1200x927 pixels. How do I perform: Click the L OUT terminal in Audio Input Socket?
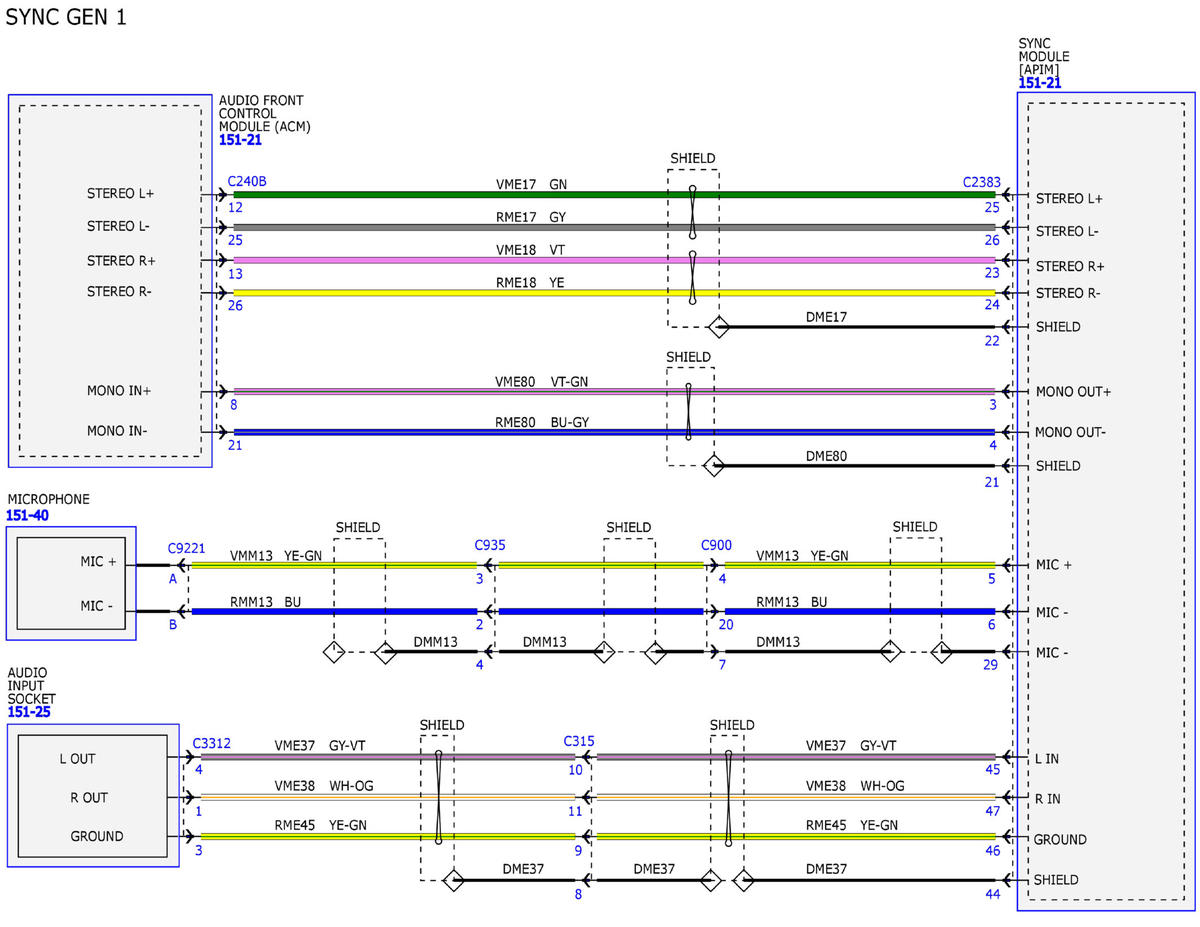coord(77,759)
